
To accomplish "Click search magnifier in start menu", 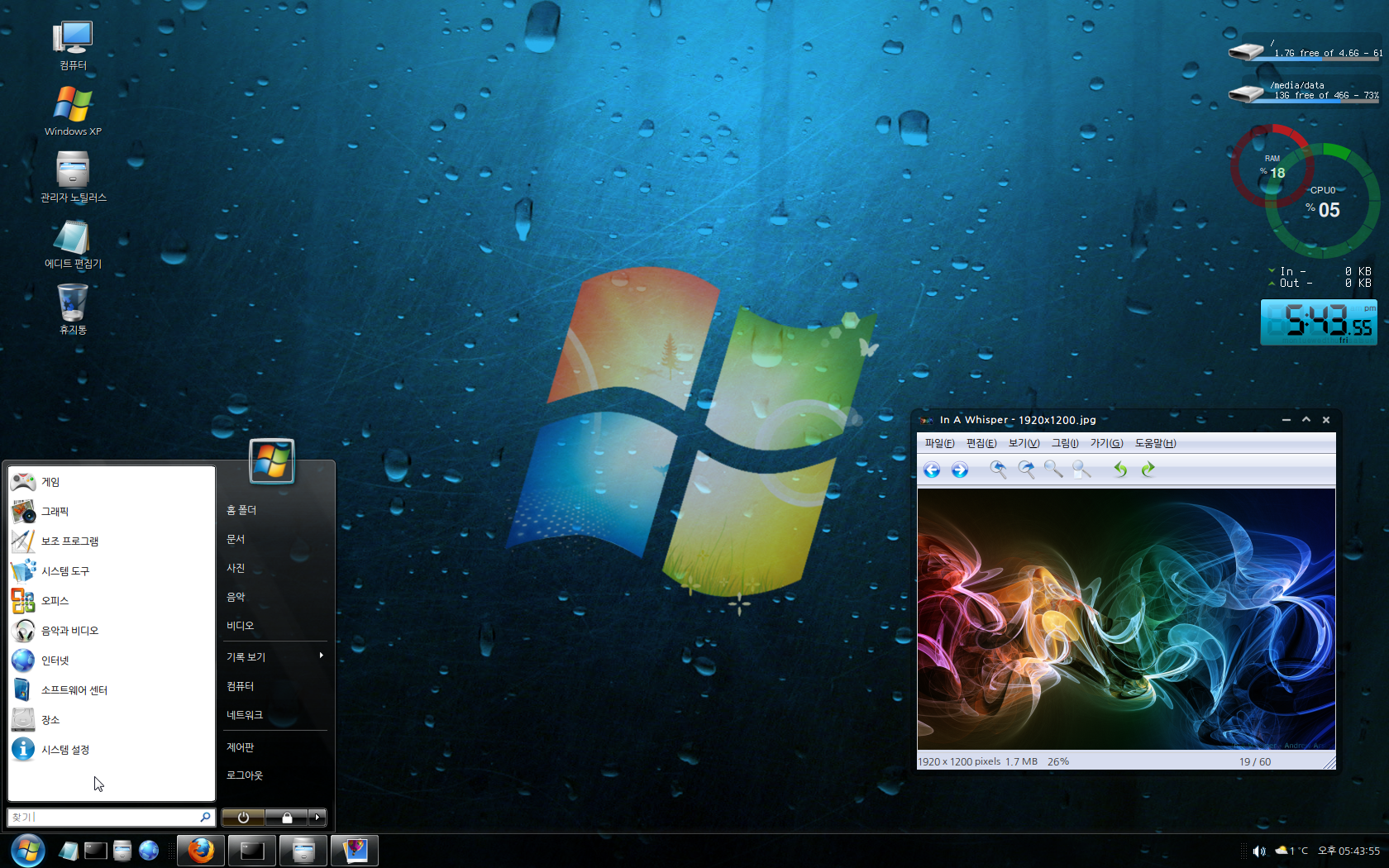I will [x=205, y=817].
